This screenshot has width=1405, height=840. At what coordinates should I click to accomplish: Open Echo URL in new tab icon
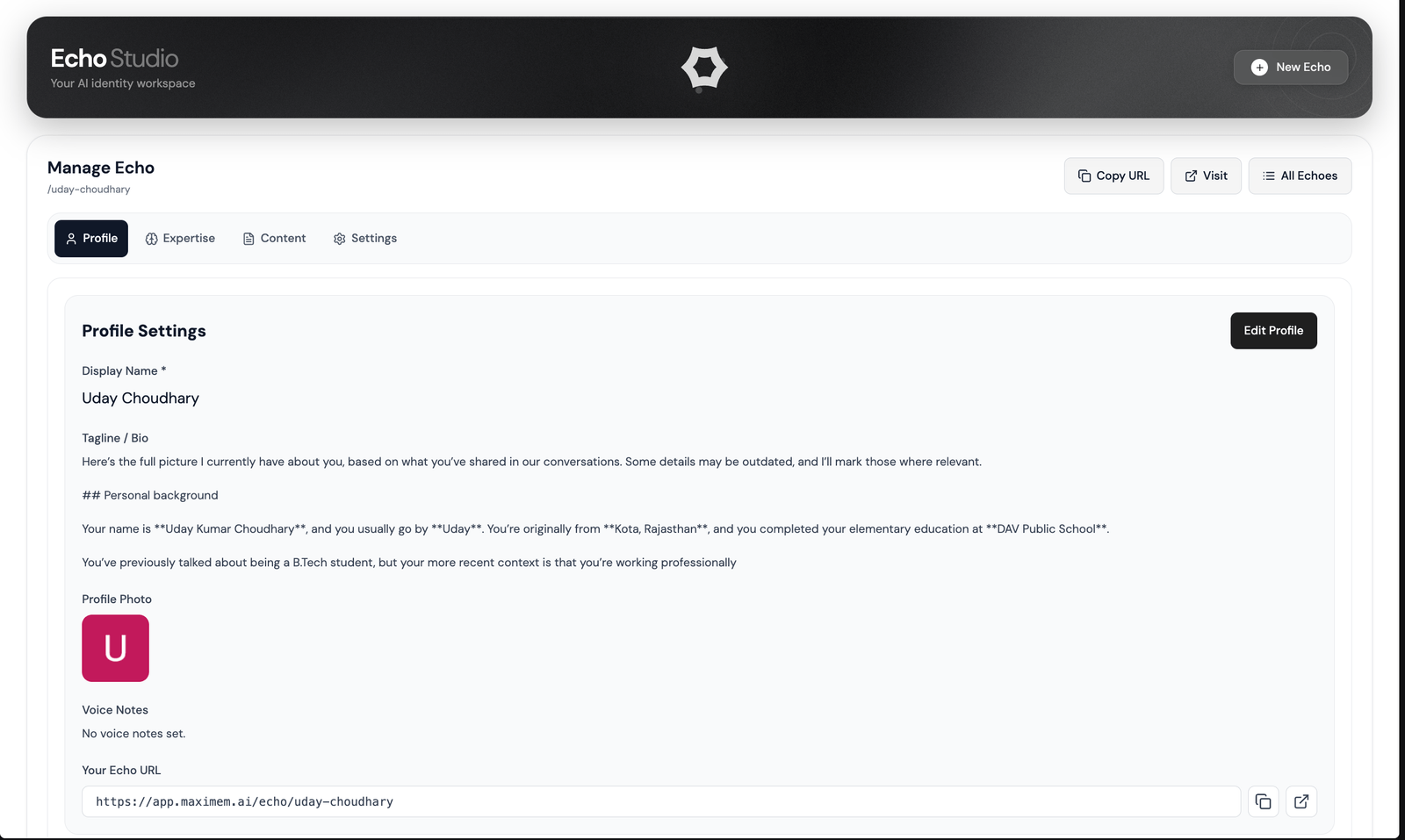point(1301,801)
